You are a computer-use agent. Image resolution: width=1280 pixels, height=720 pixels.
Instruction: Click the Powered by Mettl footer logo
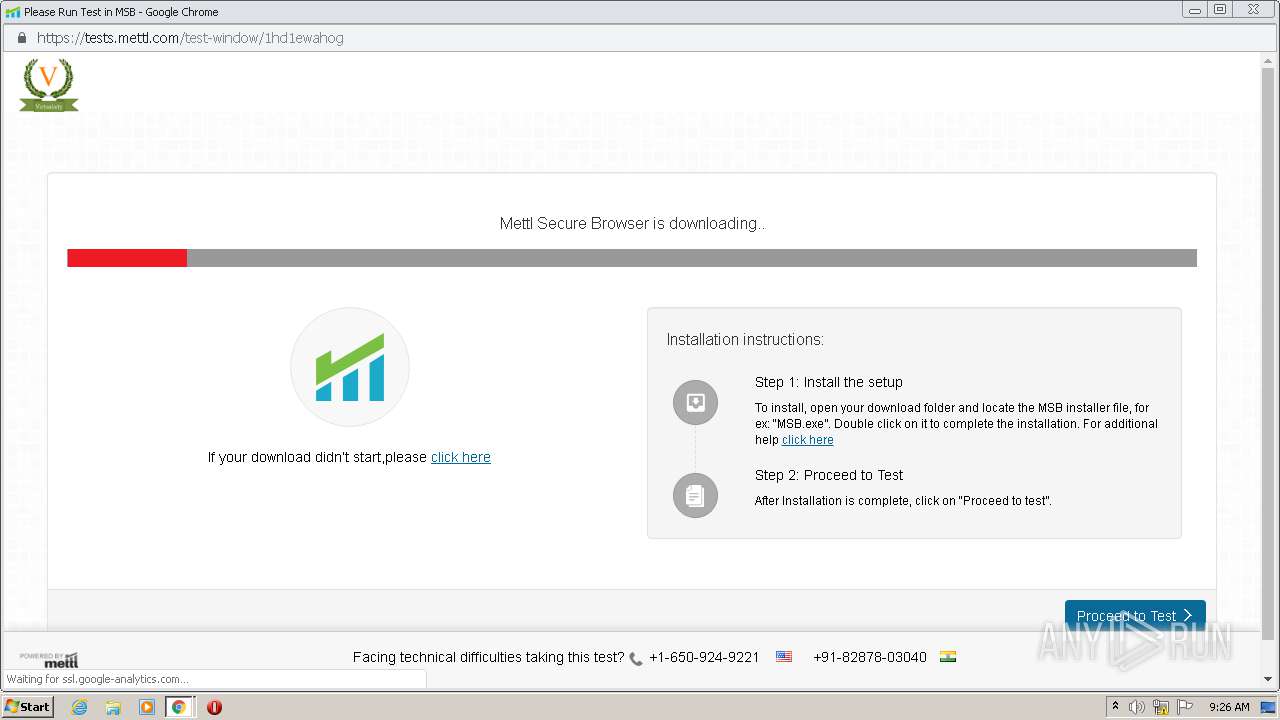pyautogui.click(x=49, y=659)
